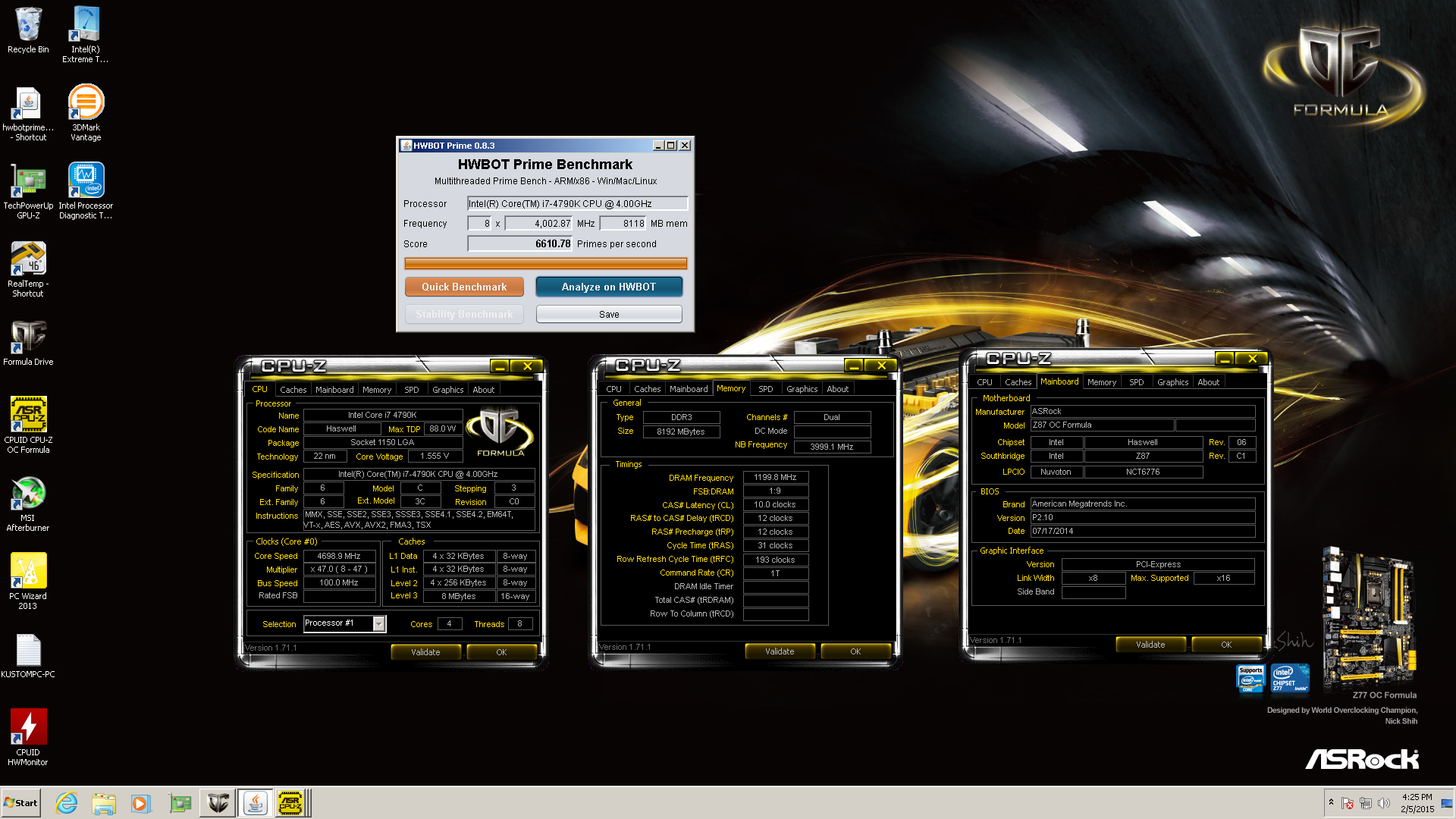Viewport: 1456px width, 819px height.
Task: Click Z87 OC Formula model field
Action: (x=1102, y=425)
